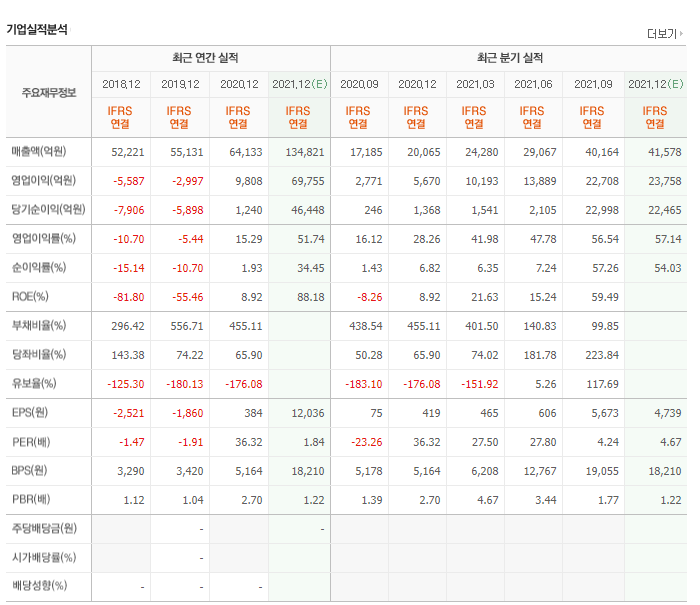Select the 당좌비율(%) row label
The height and width of the screenshot is (605, 700).
click(x=39, y=355)
